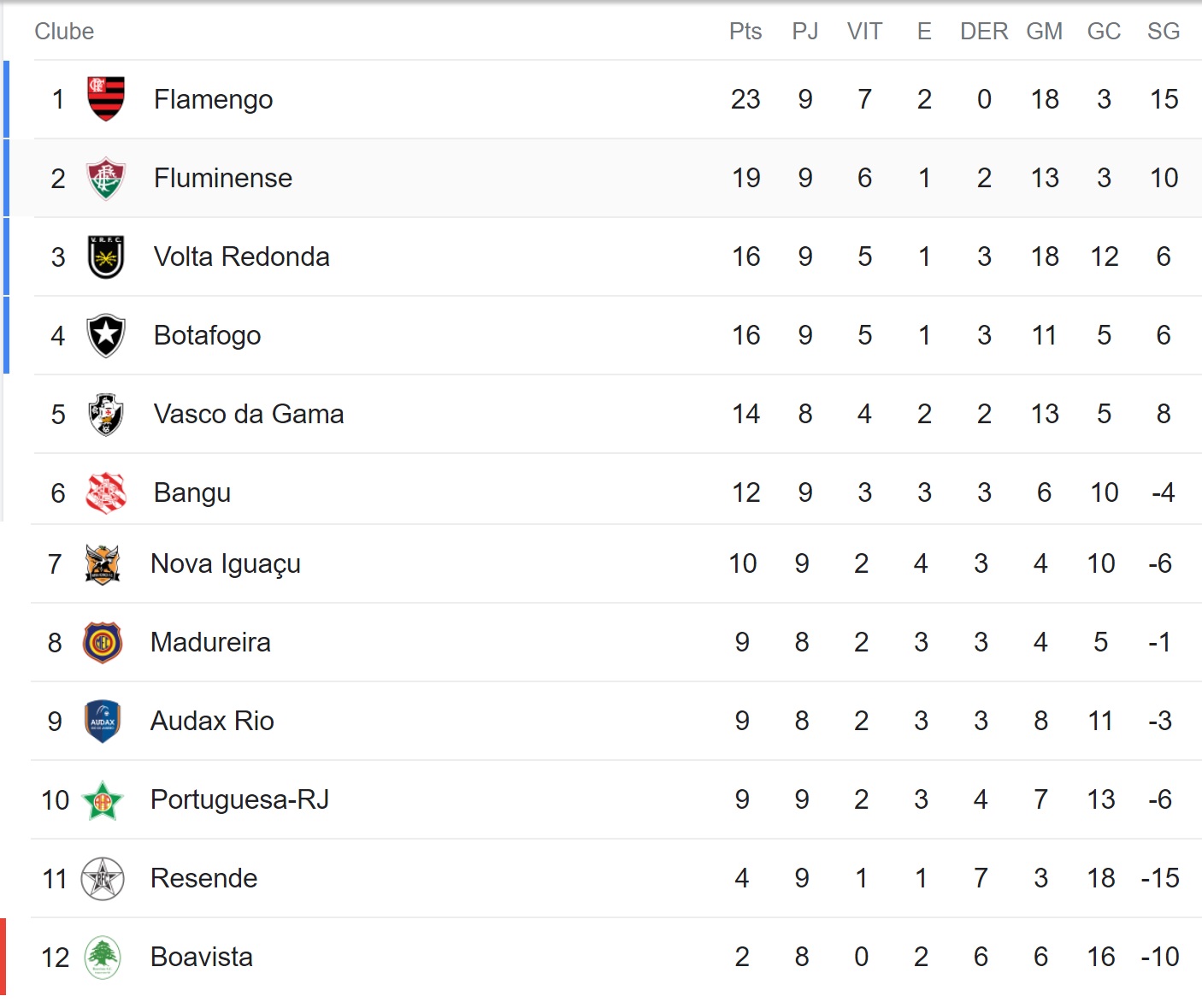The width and height of the screenshot is (1202, 1008).
Task: Click the Portuguesa-RJ green star logo
Action: (x=103, y=800)
